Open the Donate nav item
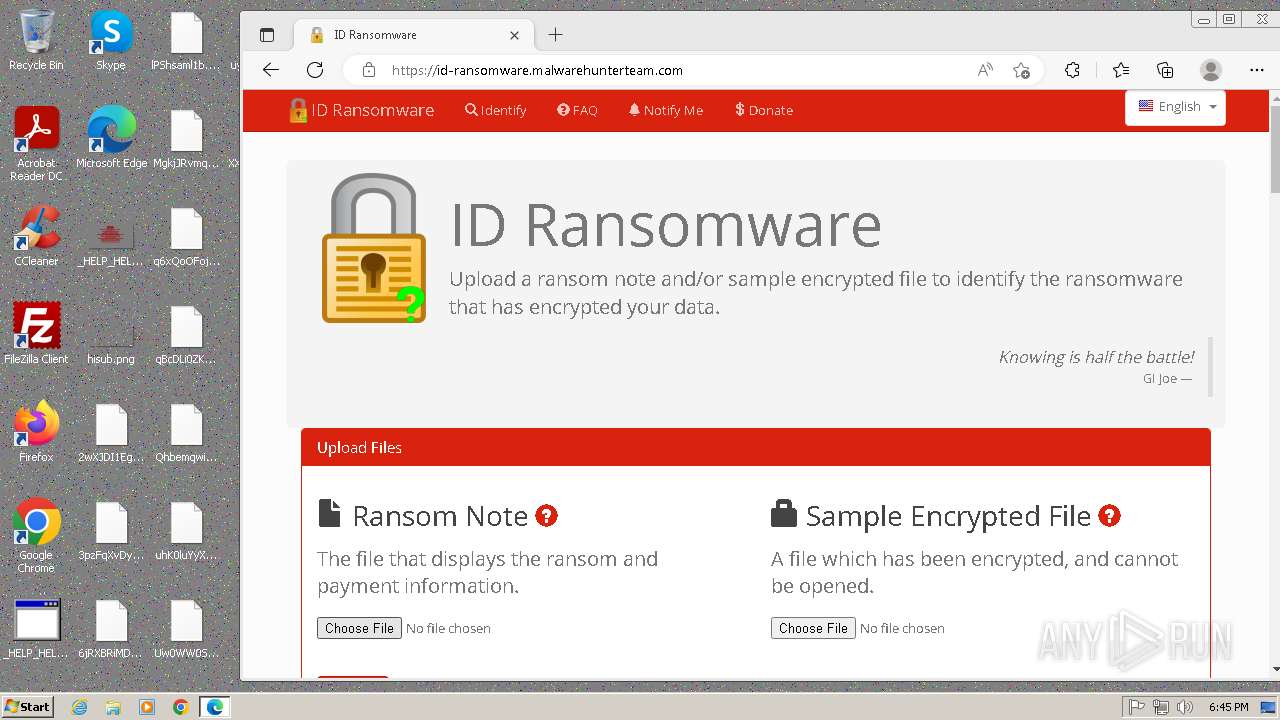Viewport: 1280px width, 720px height. tap(764, 110)
